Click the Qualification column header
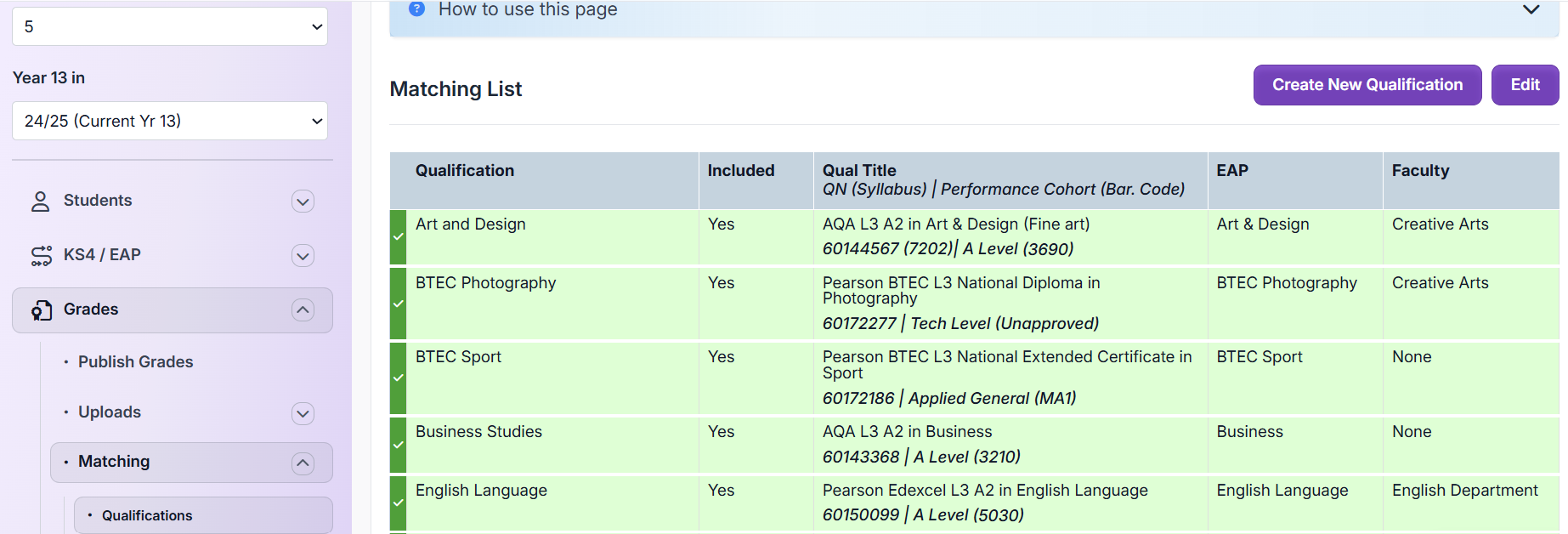This screenshot has width=1568, height=534. pos(465,171)
